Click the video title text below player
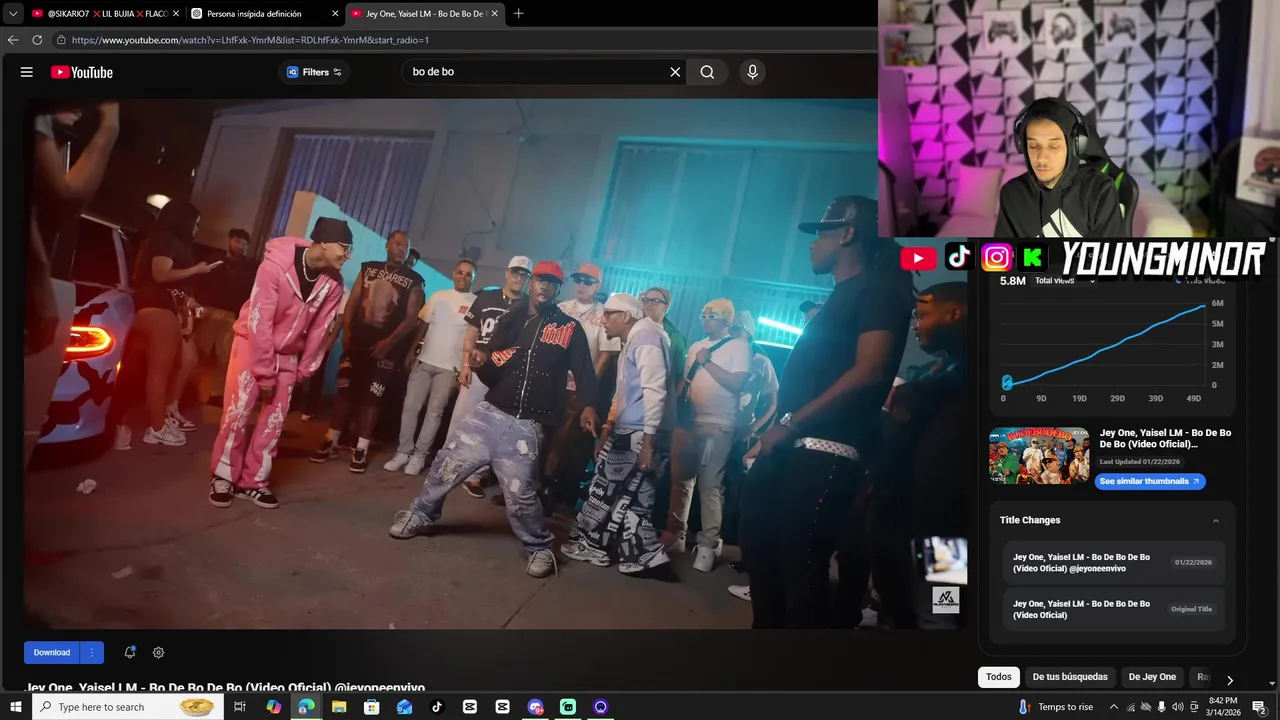The image size is (1280, 720). click(x=225, y=688)
